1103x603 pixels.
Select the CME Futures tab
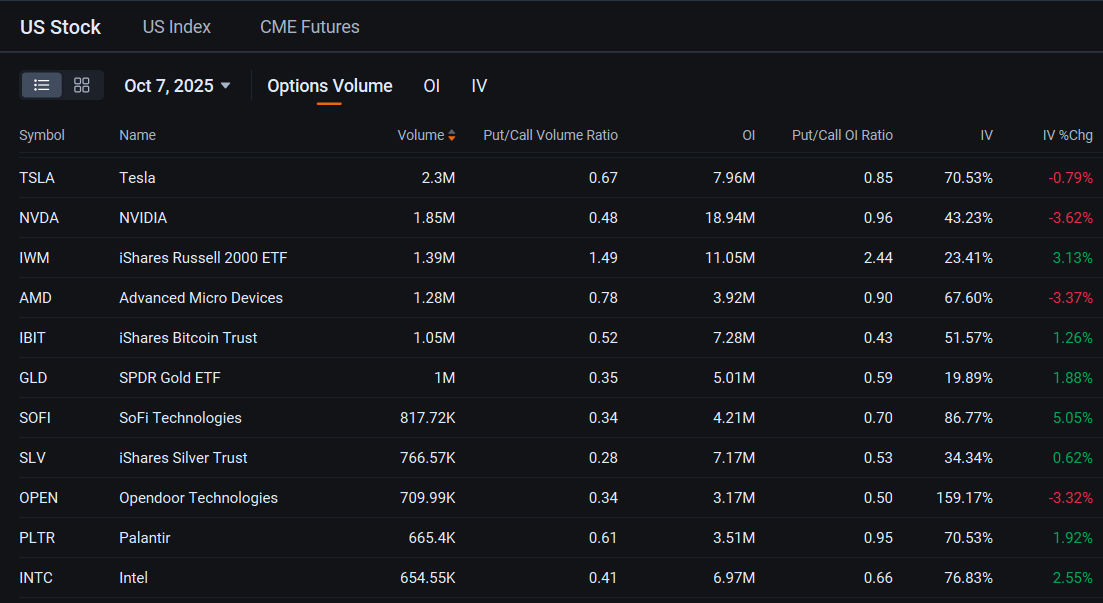310,27
